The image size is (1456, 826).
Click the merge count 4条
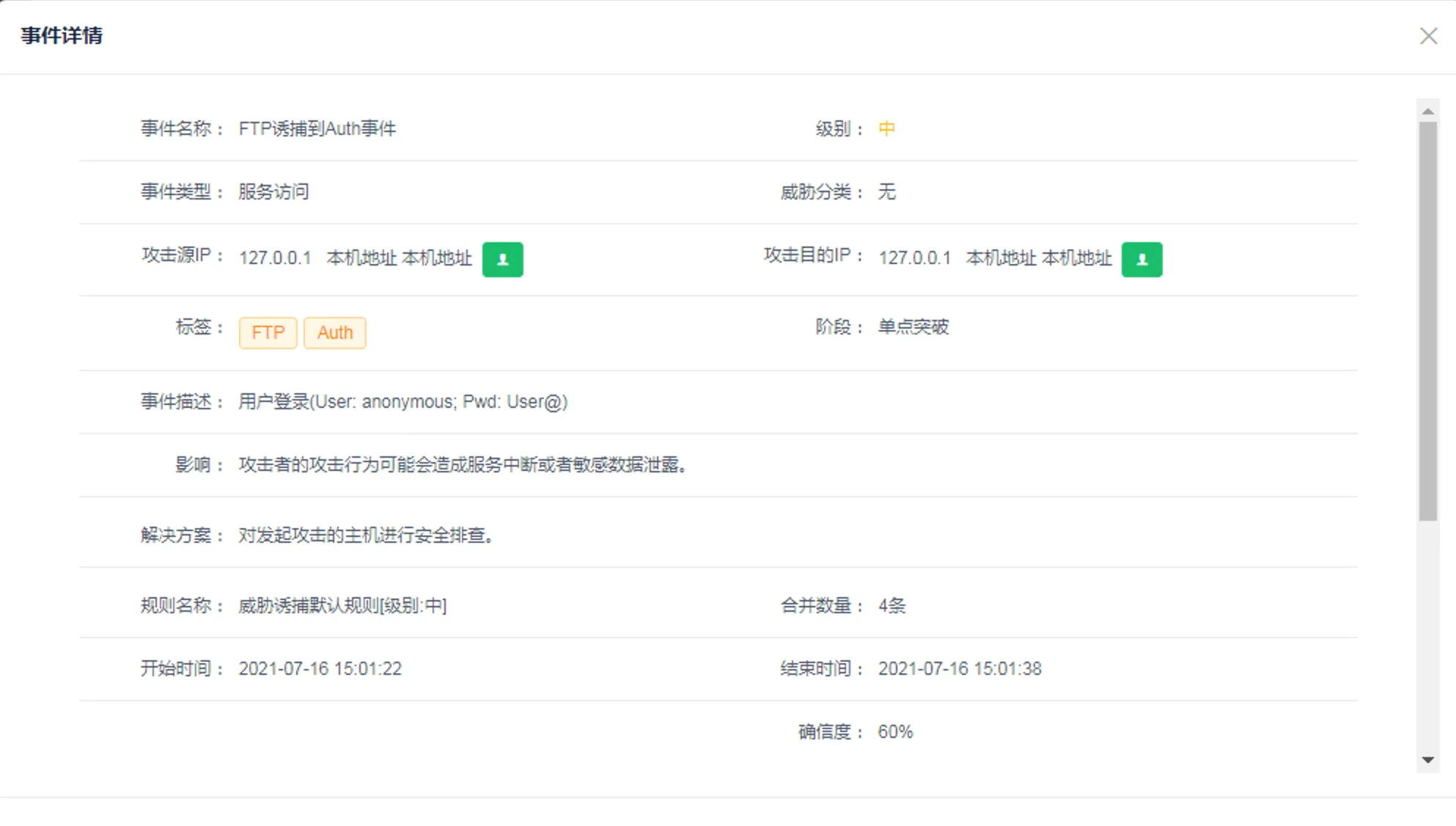891,606
